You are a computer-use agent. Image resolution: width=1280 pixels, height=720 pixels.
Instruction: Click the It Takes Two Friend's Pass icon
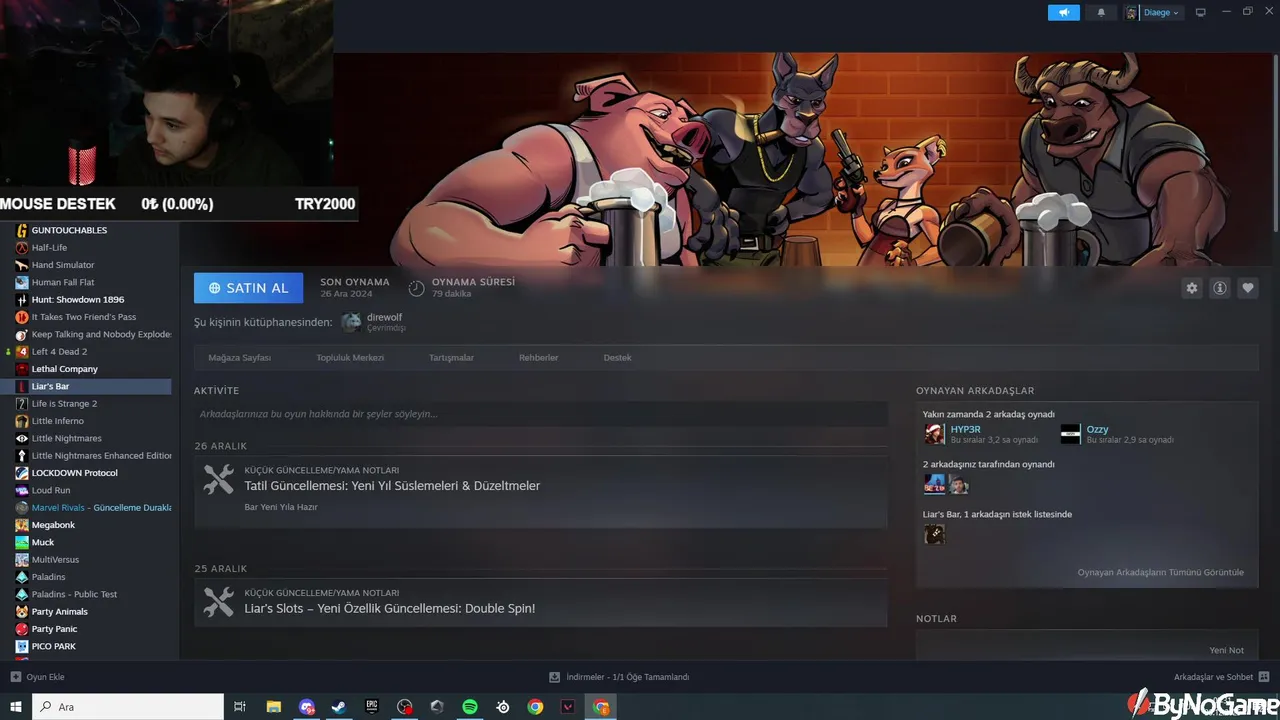pos(22,317)
